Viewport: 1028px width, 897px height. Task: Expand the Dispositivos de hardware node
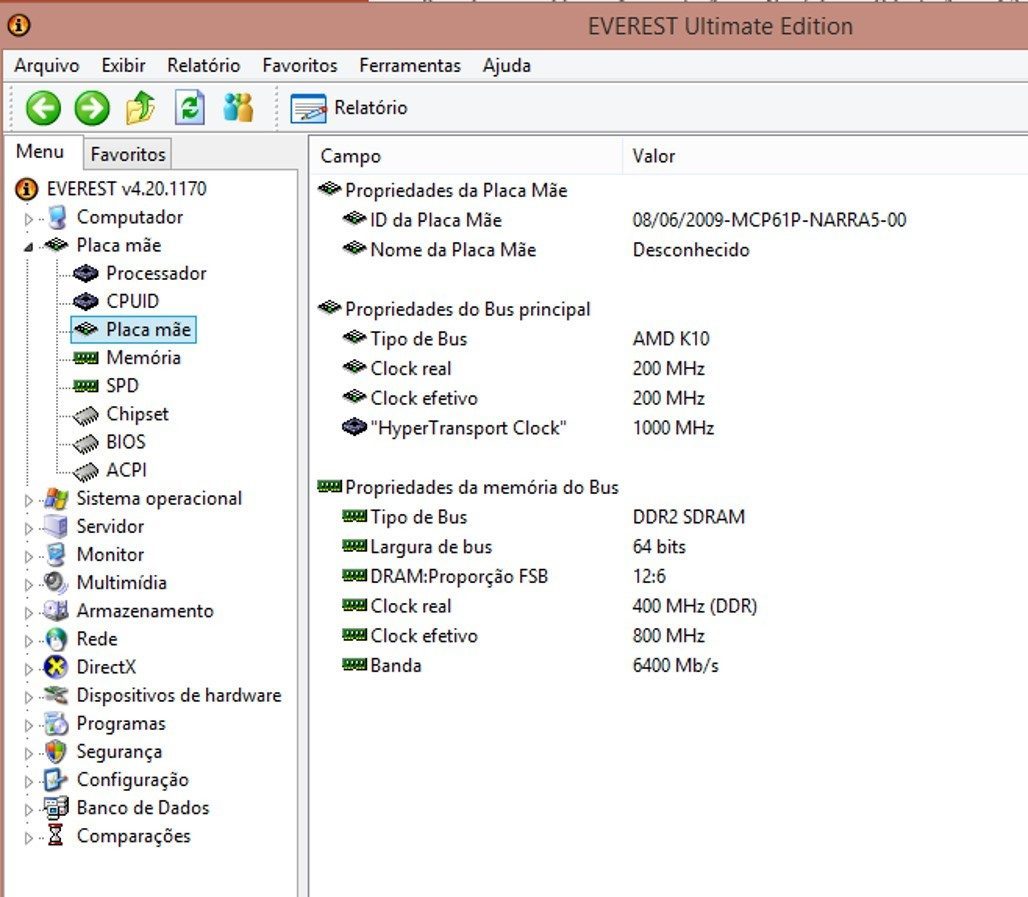28,698
